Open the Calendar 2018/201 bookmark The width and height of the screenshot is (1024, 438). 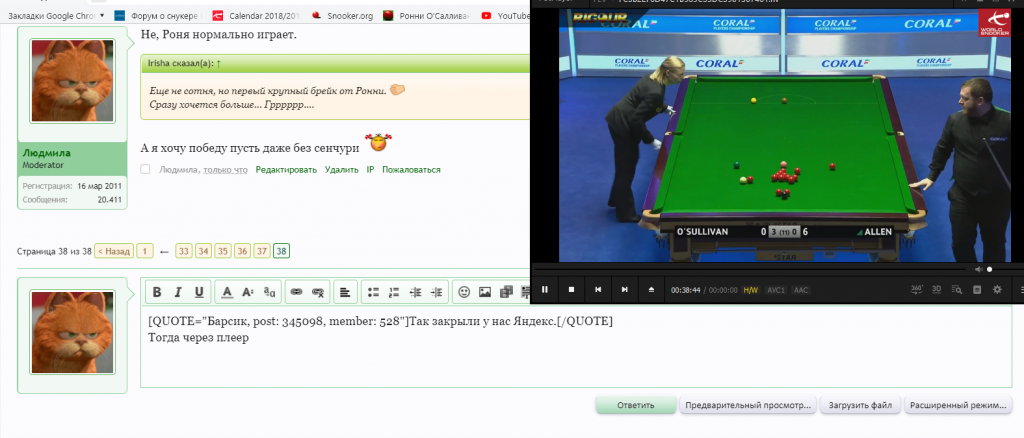[255, 16]
